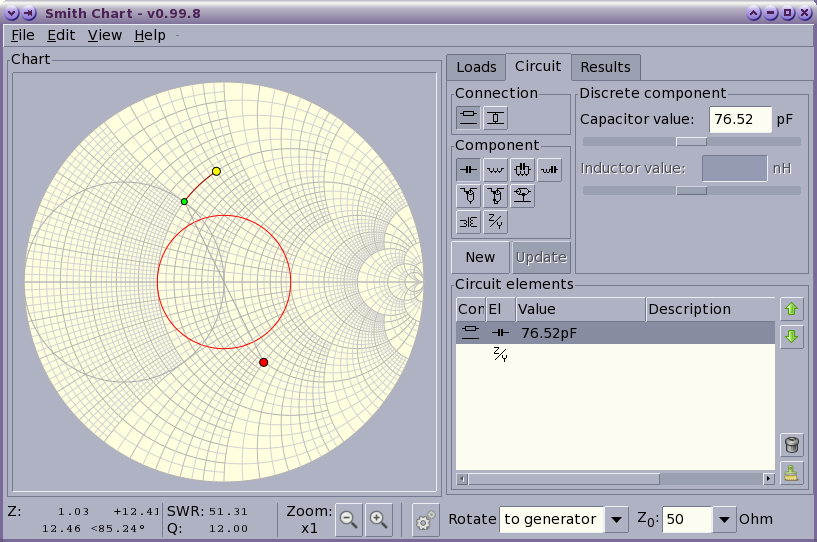Open the Help menu
The image size is (817, 542).
click(150, 35)
